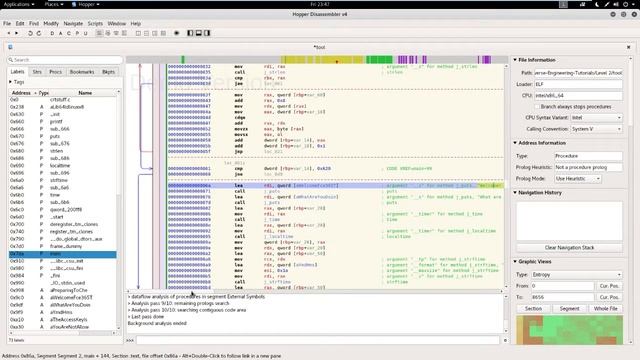Click icon right of console input
Screen dimensions: 640x360
pos(505,340)
